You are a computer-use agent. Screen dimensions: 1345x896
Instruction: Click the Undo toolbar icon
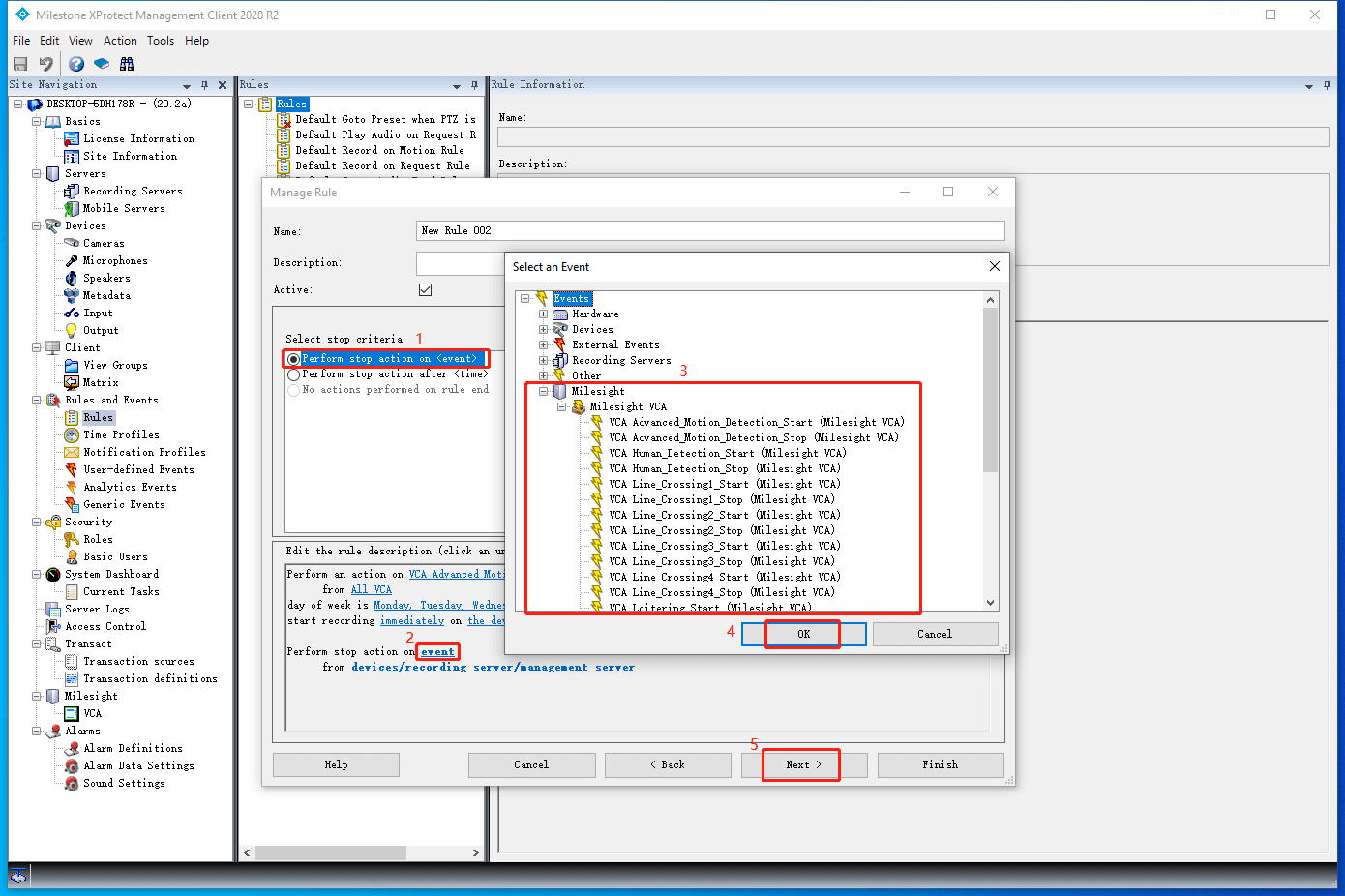pyautogui.click(x=45, y=64)
